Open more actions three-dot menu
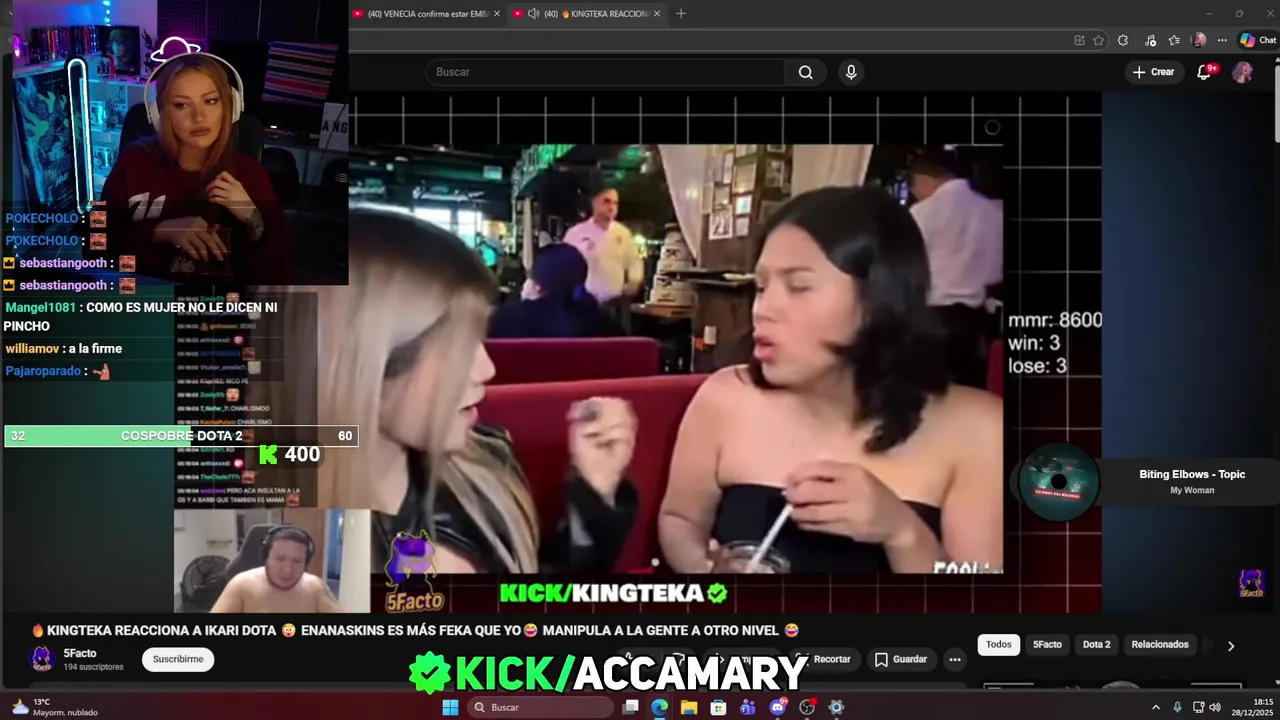1280x720 pixels. (x=955, y=659)
